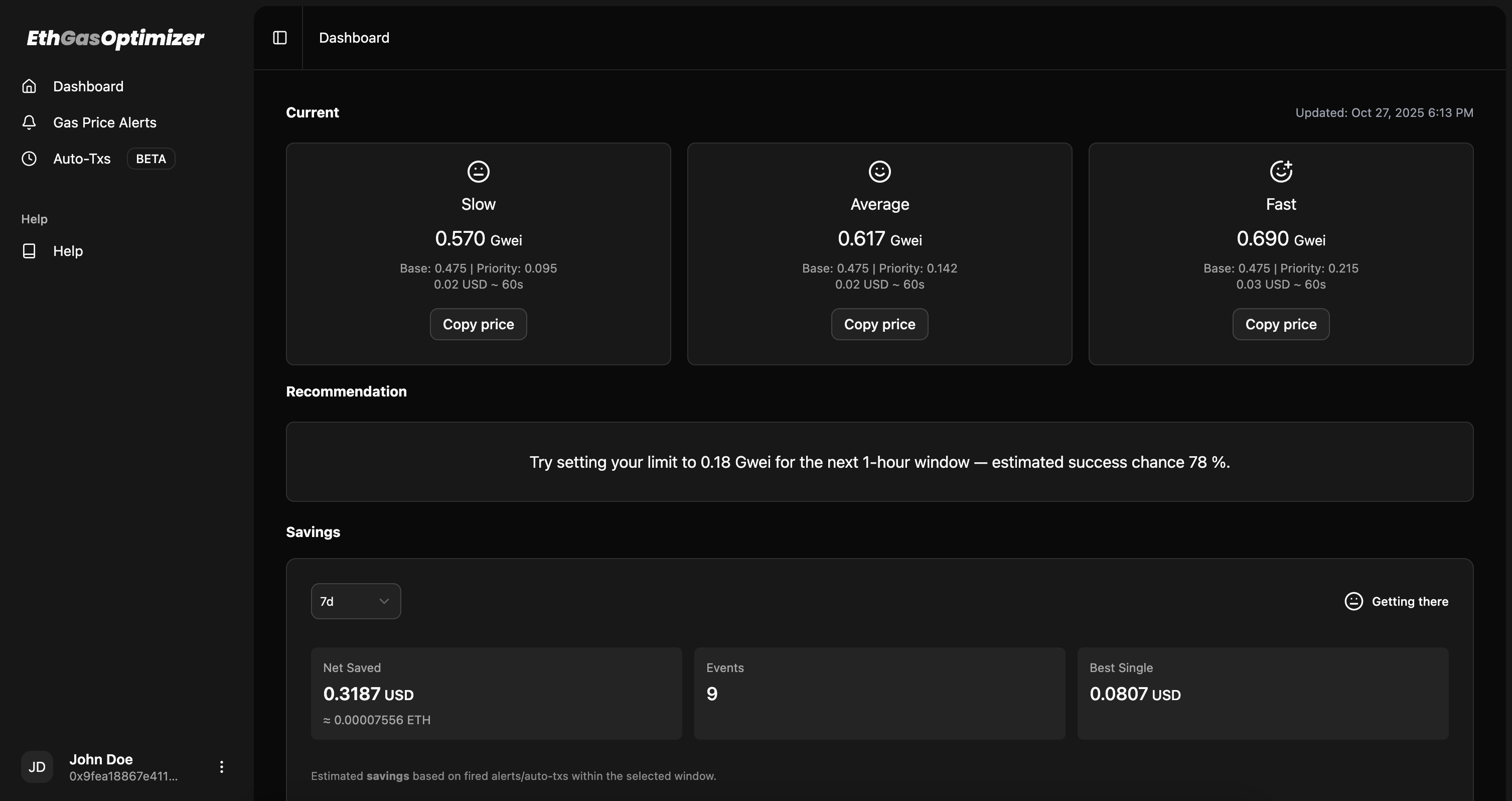Click the smiley icon on Average card

coord(879,171)
